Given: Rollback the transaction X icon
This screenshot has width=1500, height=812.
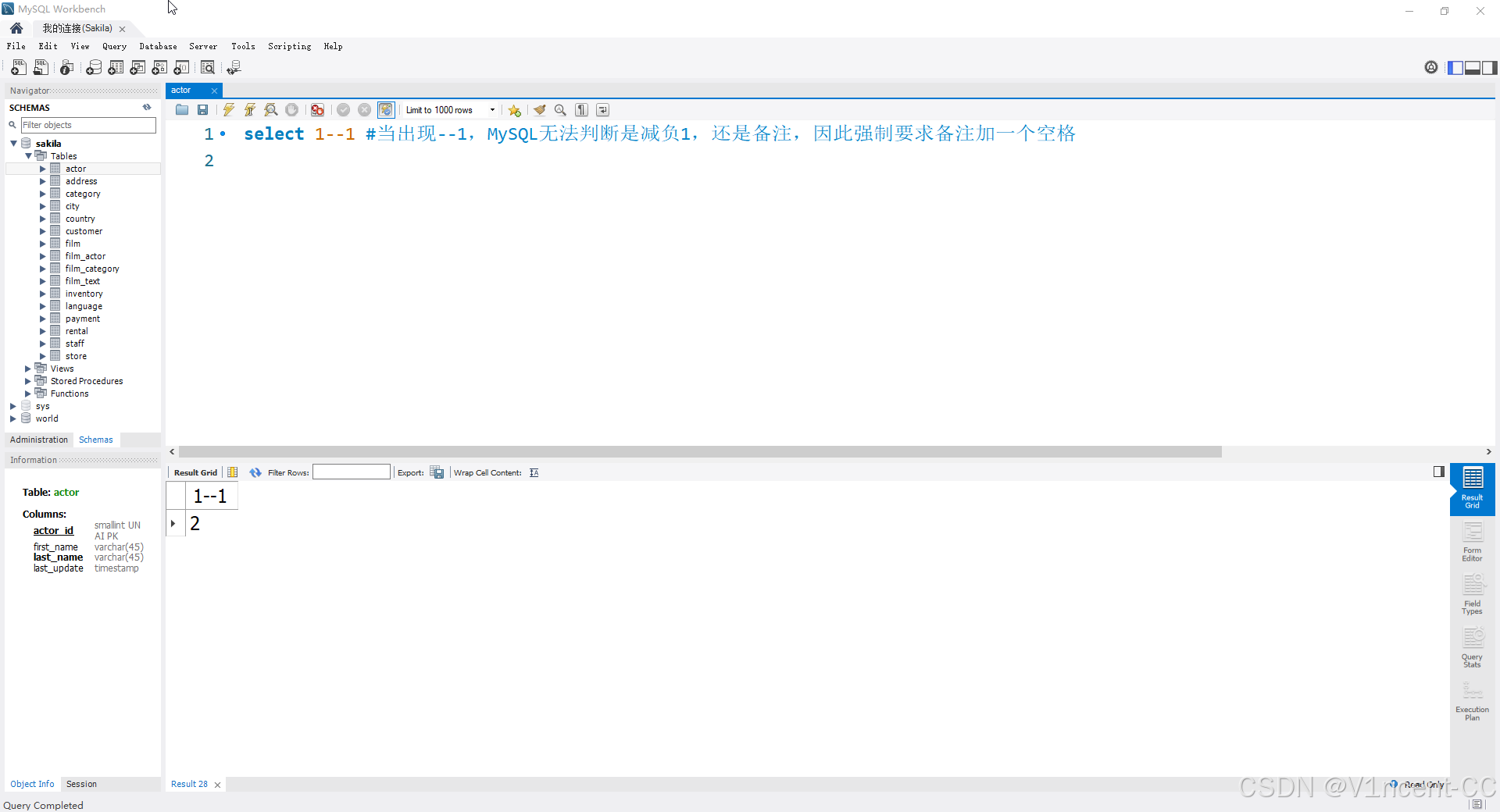Looking at the screenshot, I should click(364, 110).
